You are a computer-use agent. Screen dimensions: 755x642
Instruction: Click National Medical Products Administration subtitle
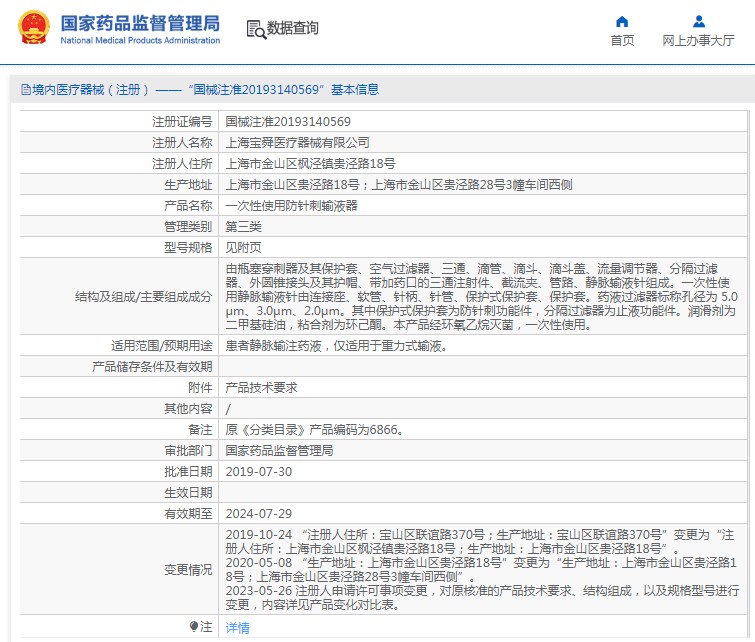pyautogui.click(x=140, y=40)
